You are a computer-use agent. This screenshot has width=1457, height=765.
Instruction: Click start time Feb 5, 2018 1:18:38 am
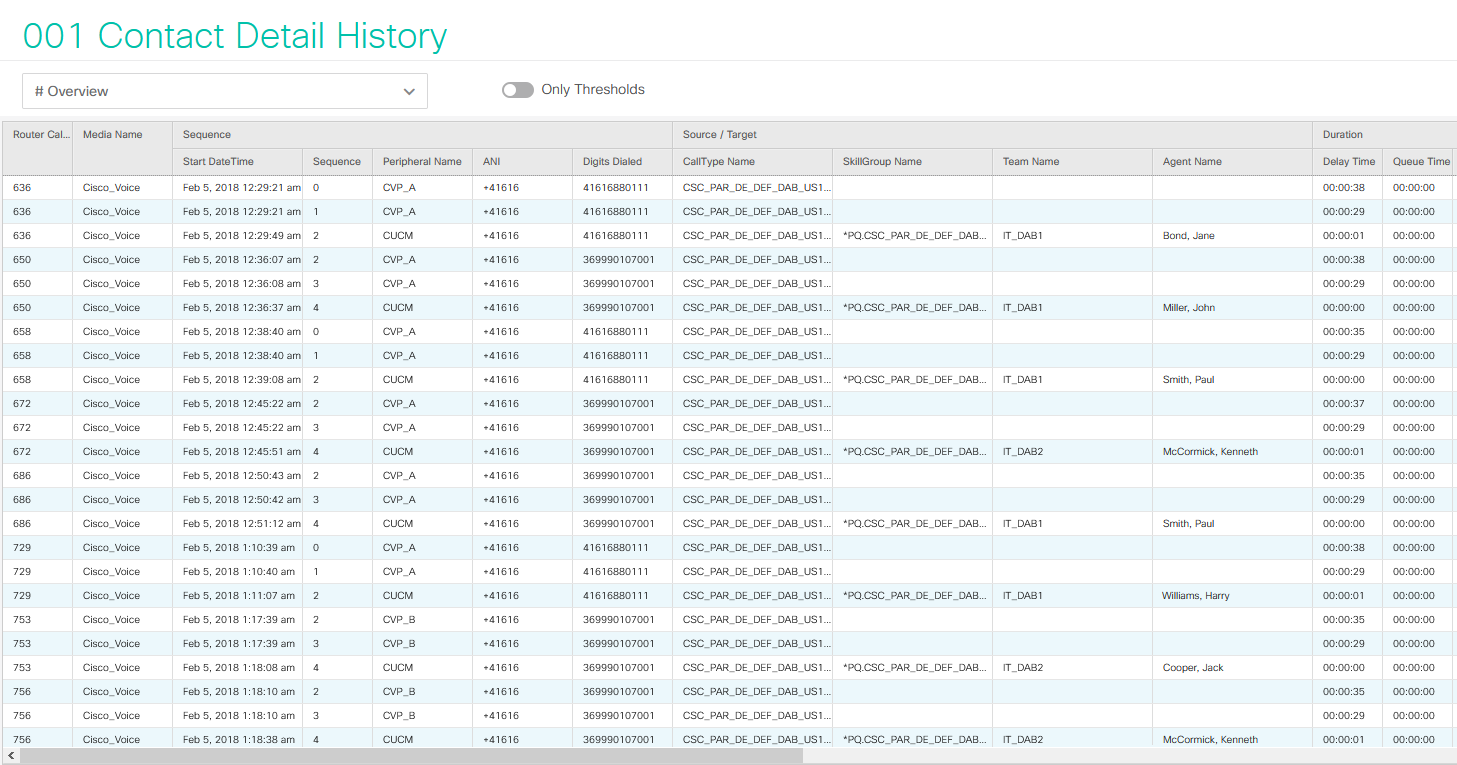238,740
